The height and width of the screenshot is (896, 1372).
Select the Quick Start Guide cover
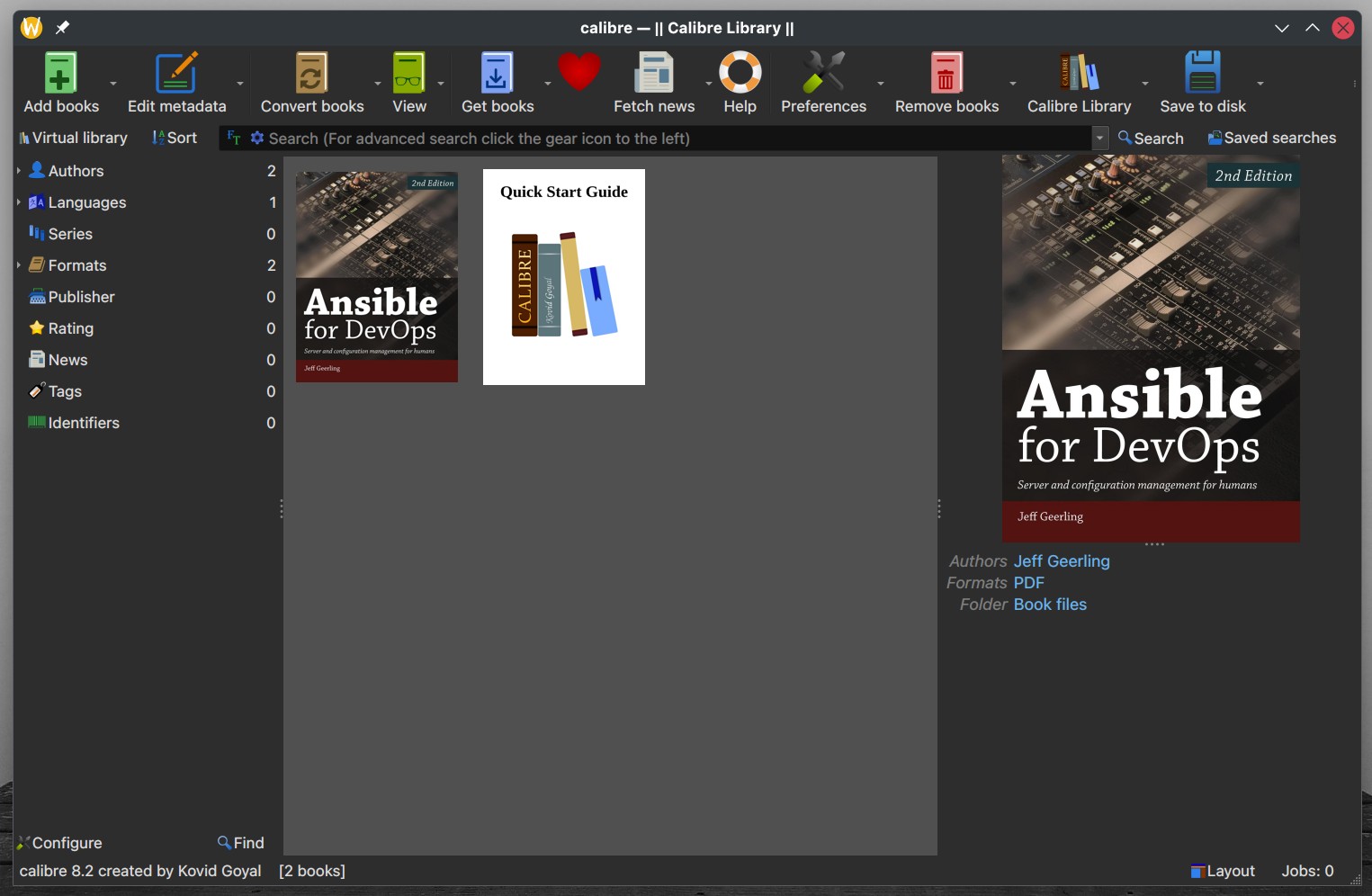coord(564,277)
